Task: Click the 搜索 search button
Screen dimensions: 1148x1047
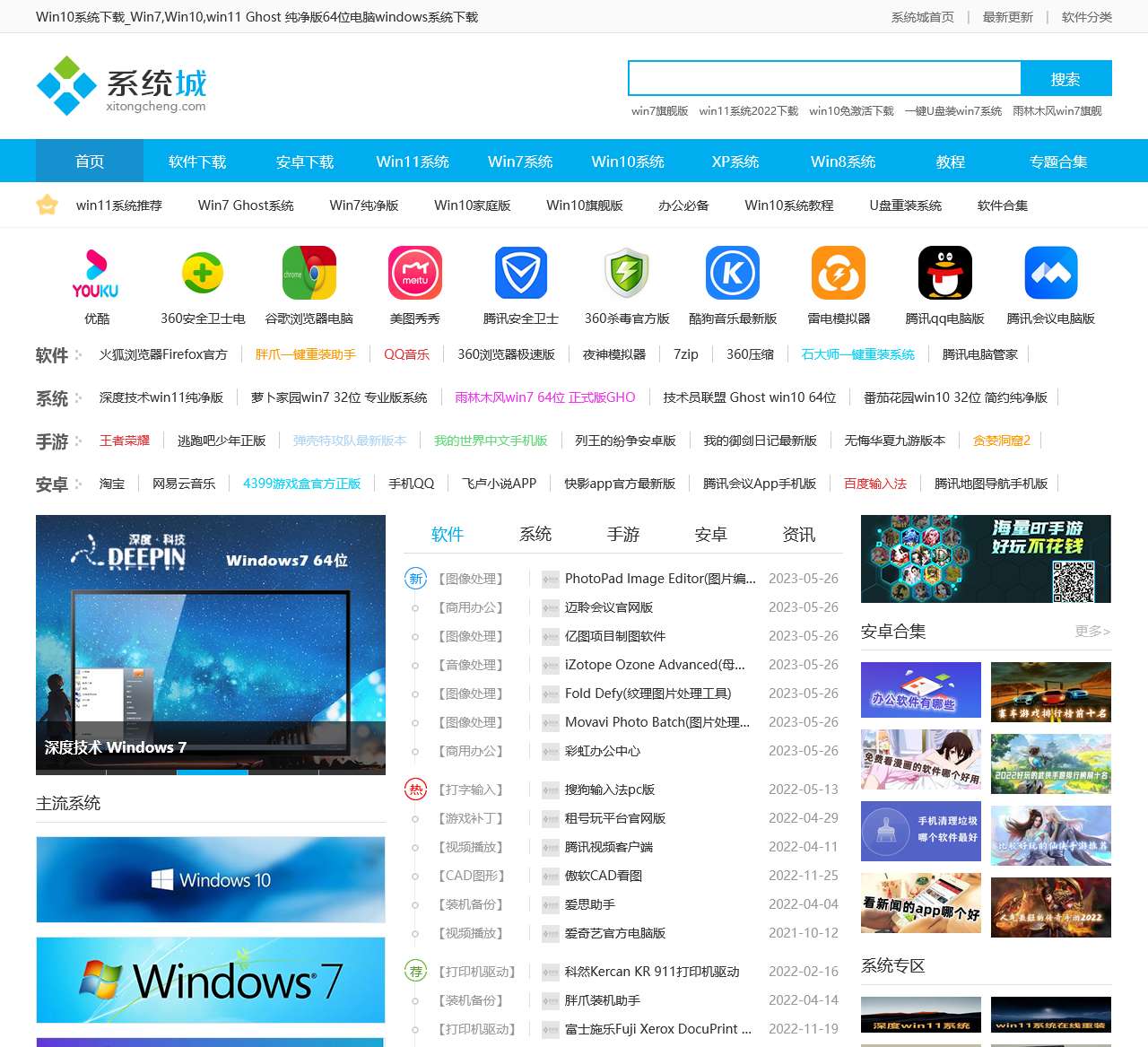Action: [x=1065, y=79]
